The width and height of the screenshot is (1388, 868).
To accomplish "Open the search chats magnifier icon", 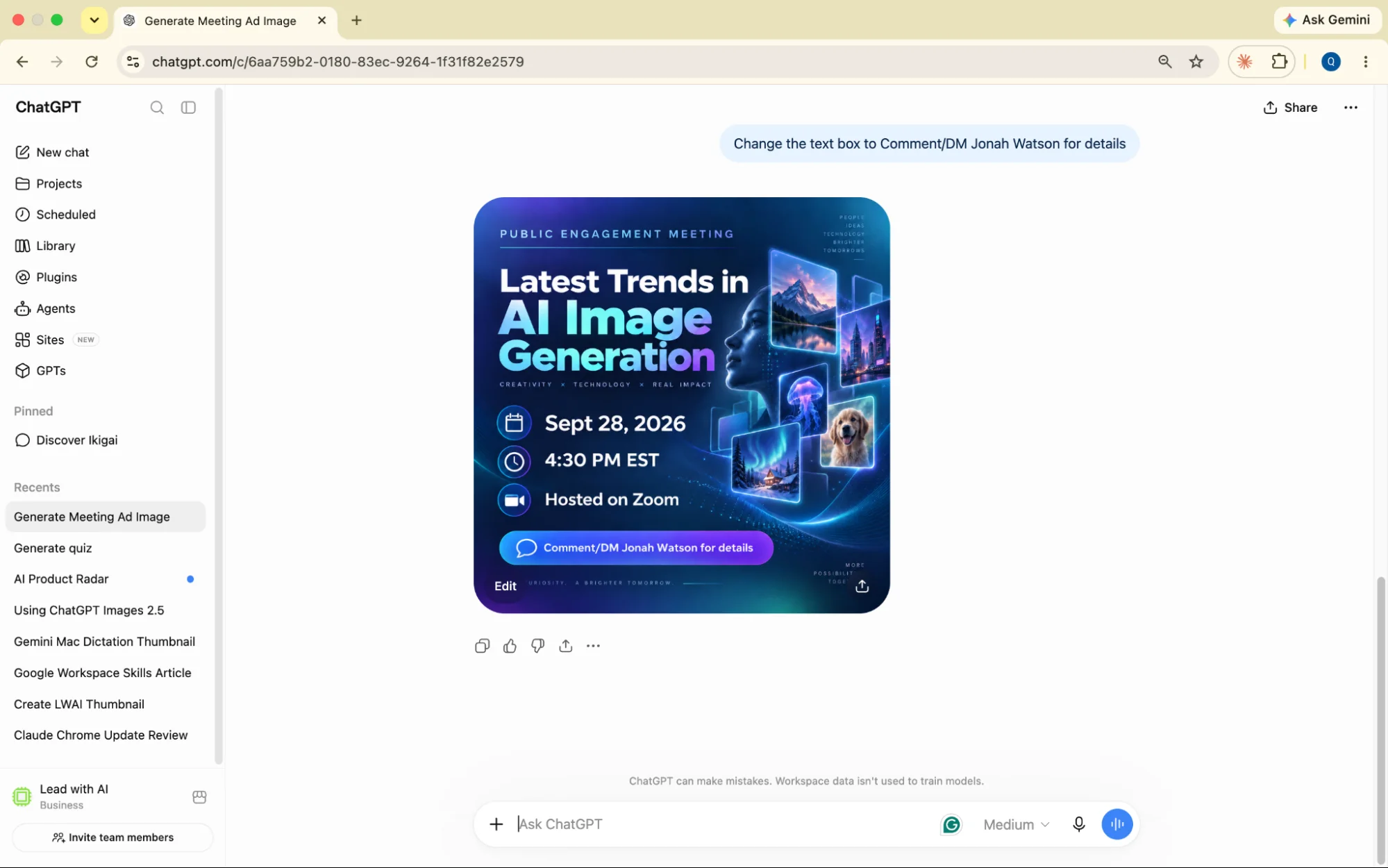I will [x=157, y=108].
